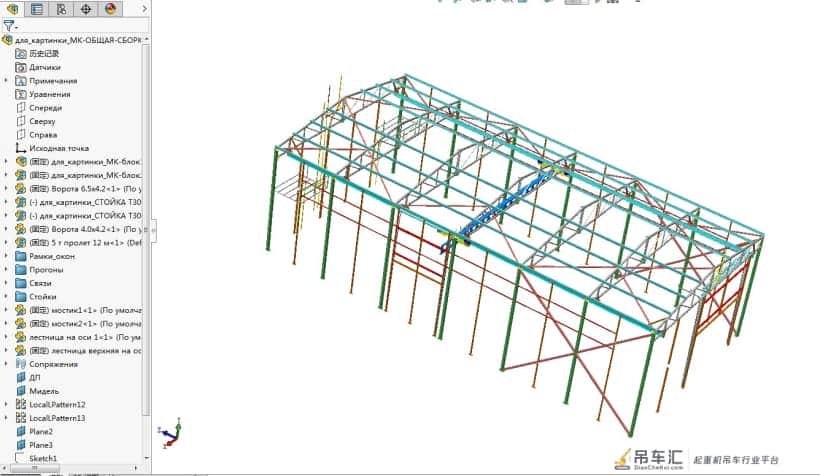Viewport: 820px width, 476px height.
Task: Click the Прогоны folder icon
Action: pyautogui.click(x=21, y=270)
